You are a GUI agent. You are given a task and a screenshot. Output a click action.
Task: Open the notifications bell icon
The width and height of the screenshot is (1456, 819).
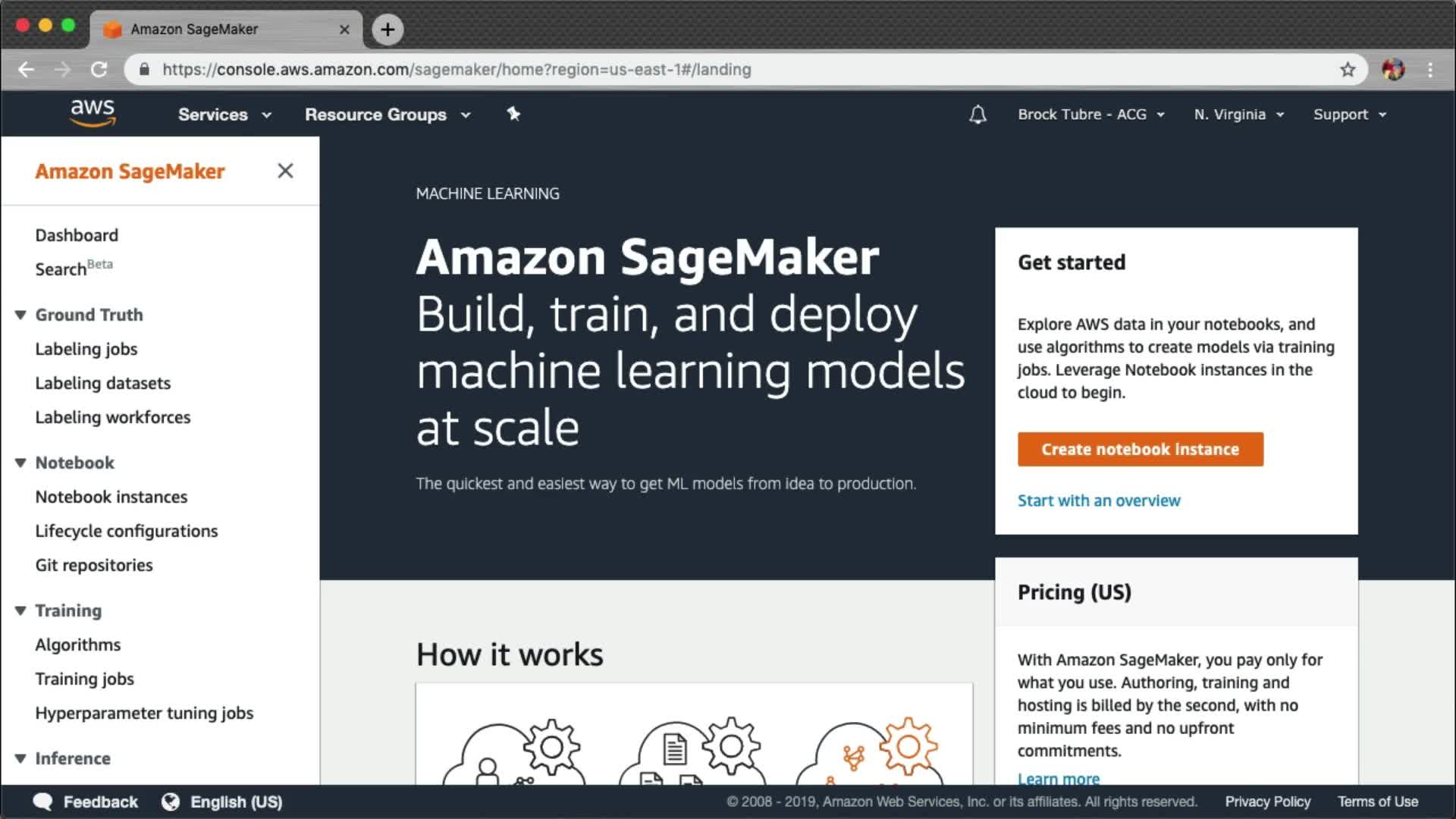click(977, 115)
